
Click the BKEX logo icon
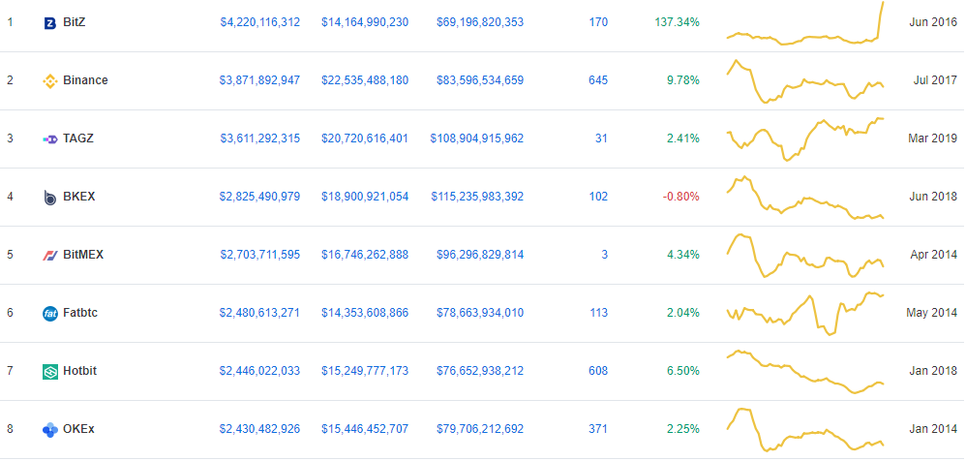coord(50,197)
